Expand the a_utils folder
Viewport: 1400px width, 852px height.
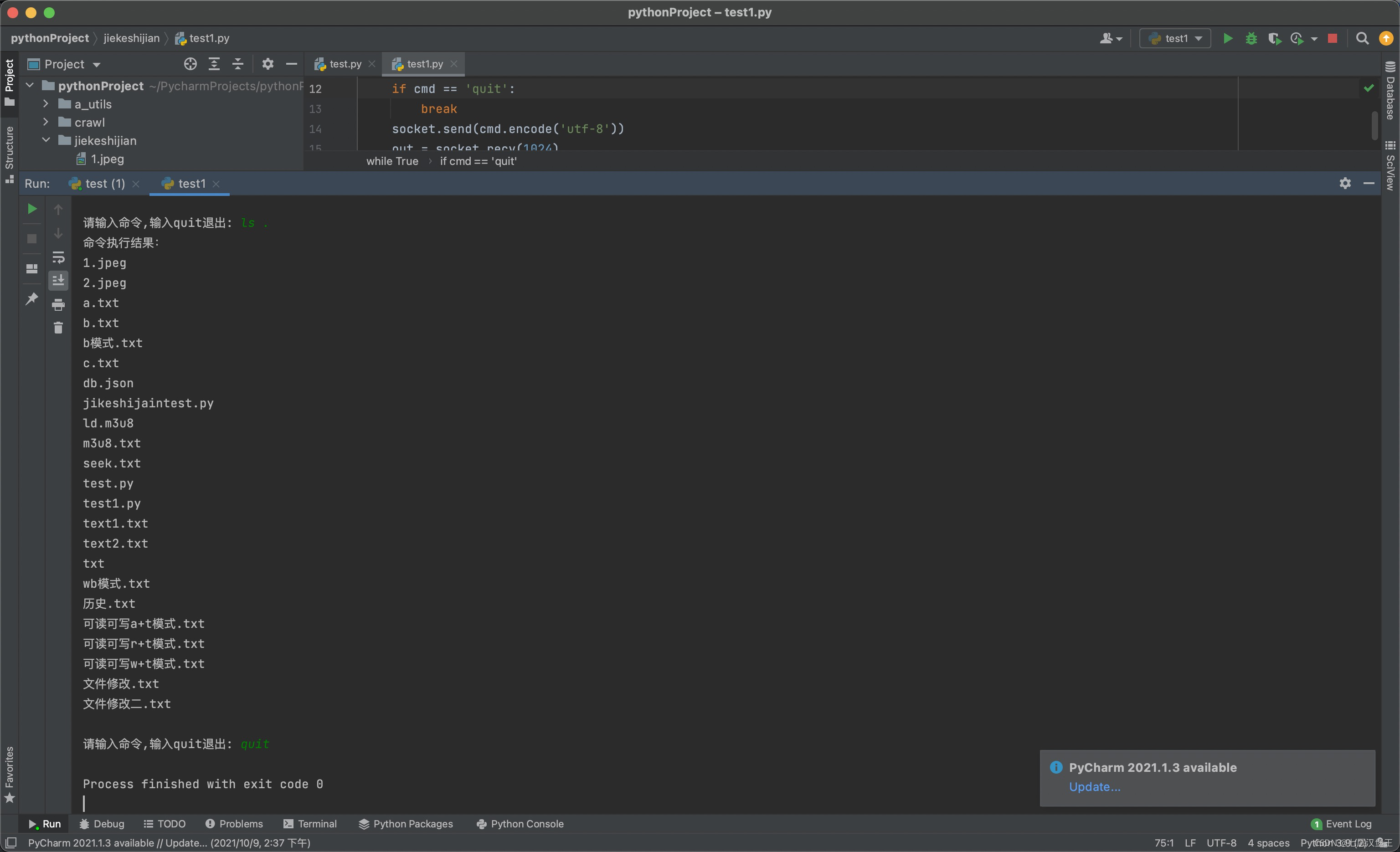click(46, 104)
